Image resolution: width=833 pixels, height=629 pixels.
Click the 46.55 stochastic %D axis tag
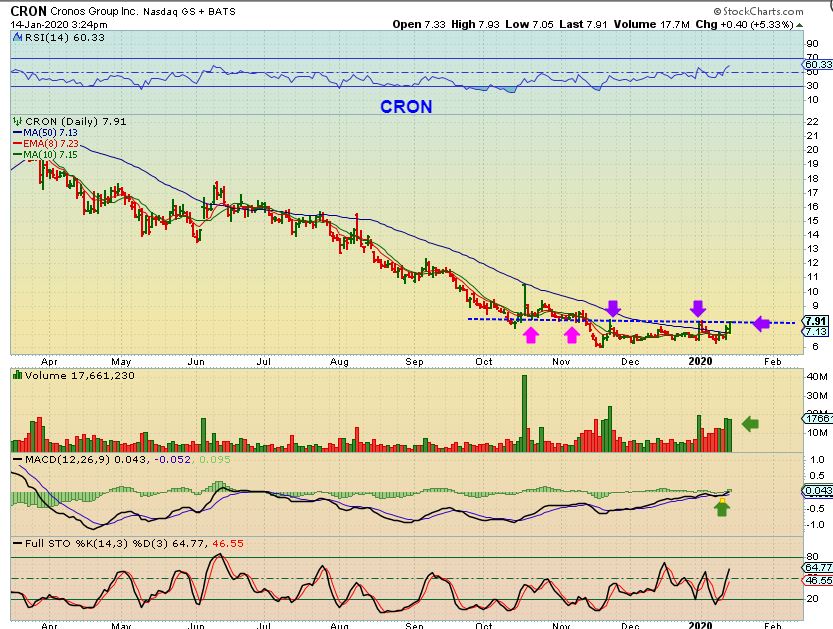(x=818, y=580)
